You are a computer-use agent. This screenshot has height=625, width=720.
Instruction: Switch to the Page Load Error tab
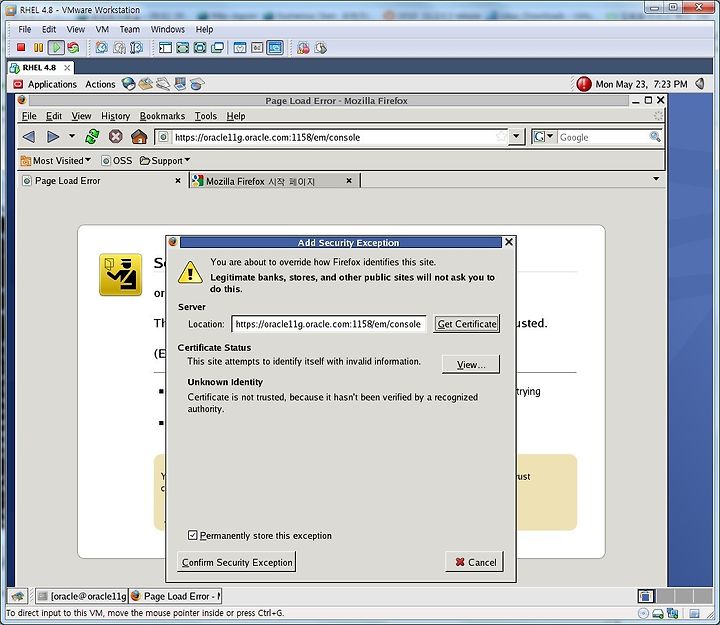coord(102,180)
